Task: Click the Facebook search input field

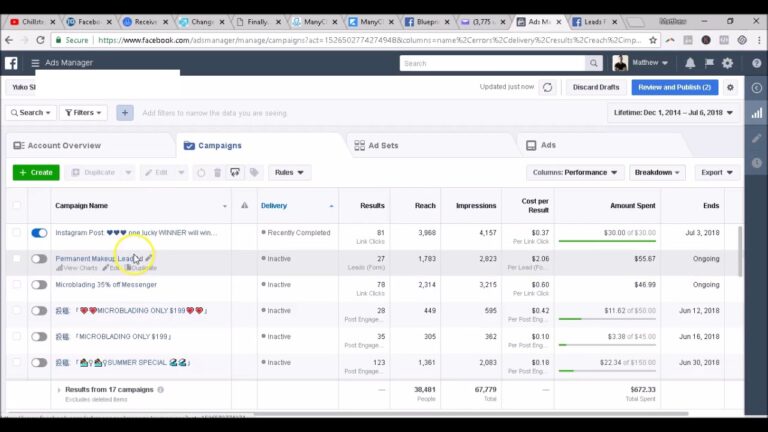Action: click(x=492, y=63)
